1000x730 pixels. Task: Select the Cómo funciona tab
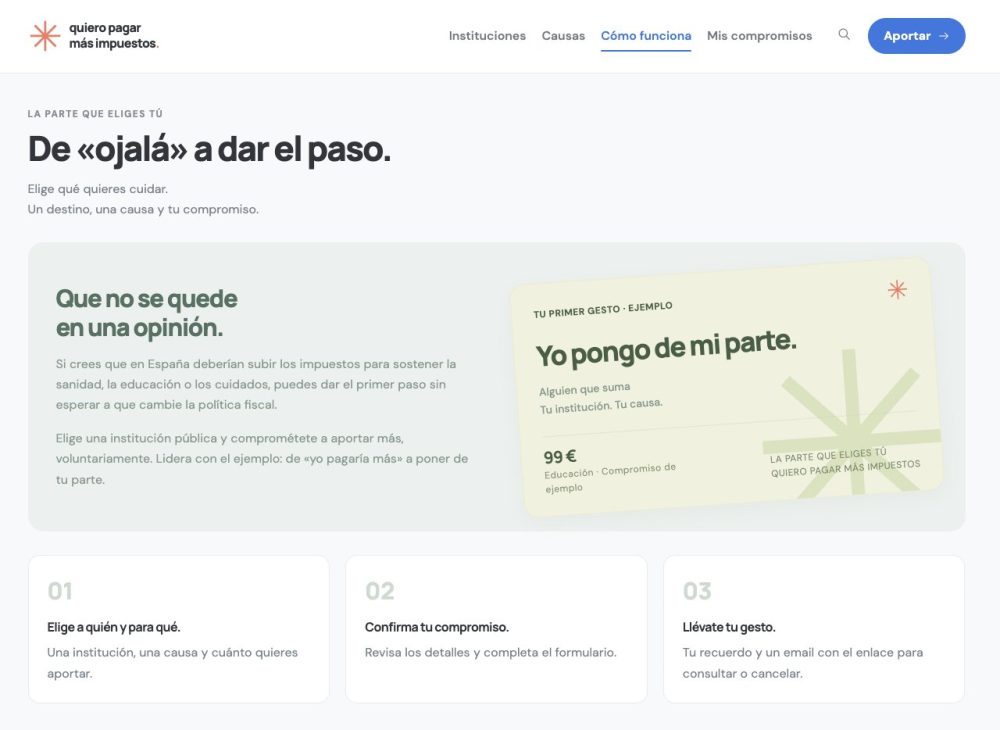pos(645,36)
